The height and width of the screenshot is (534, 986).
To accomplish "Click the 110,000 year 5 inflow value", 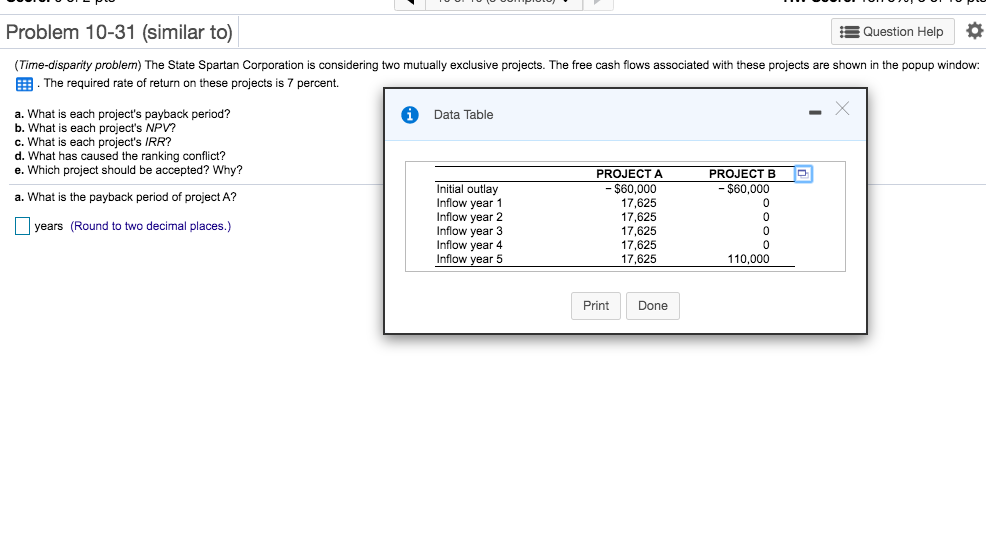I will tap(748, 259).
